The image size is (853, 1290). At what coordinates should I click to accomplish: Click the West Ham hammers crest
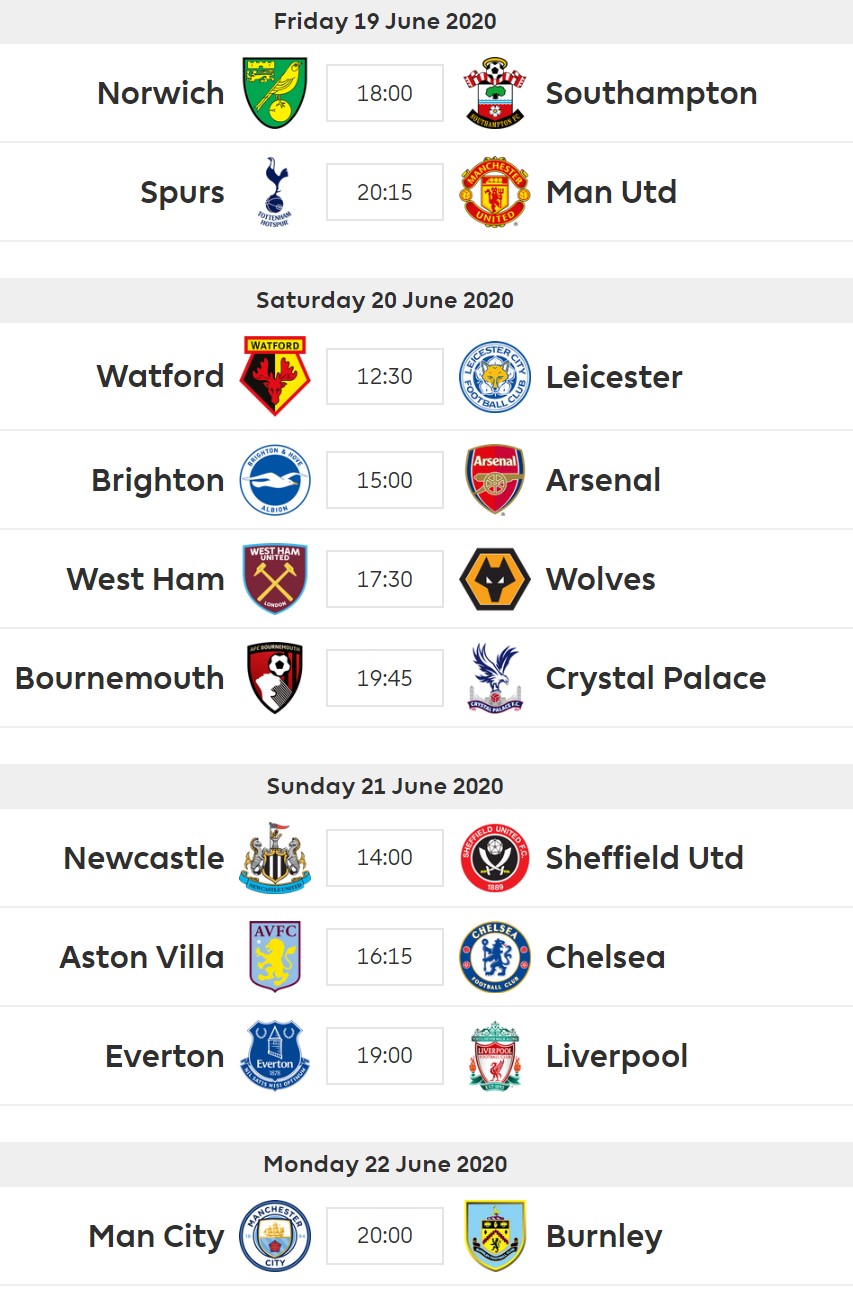coord(275,579)
